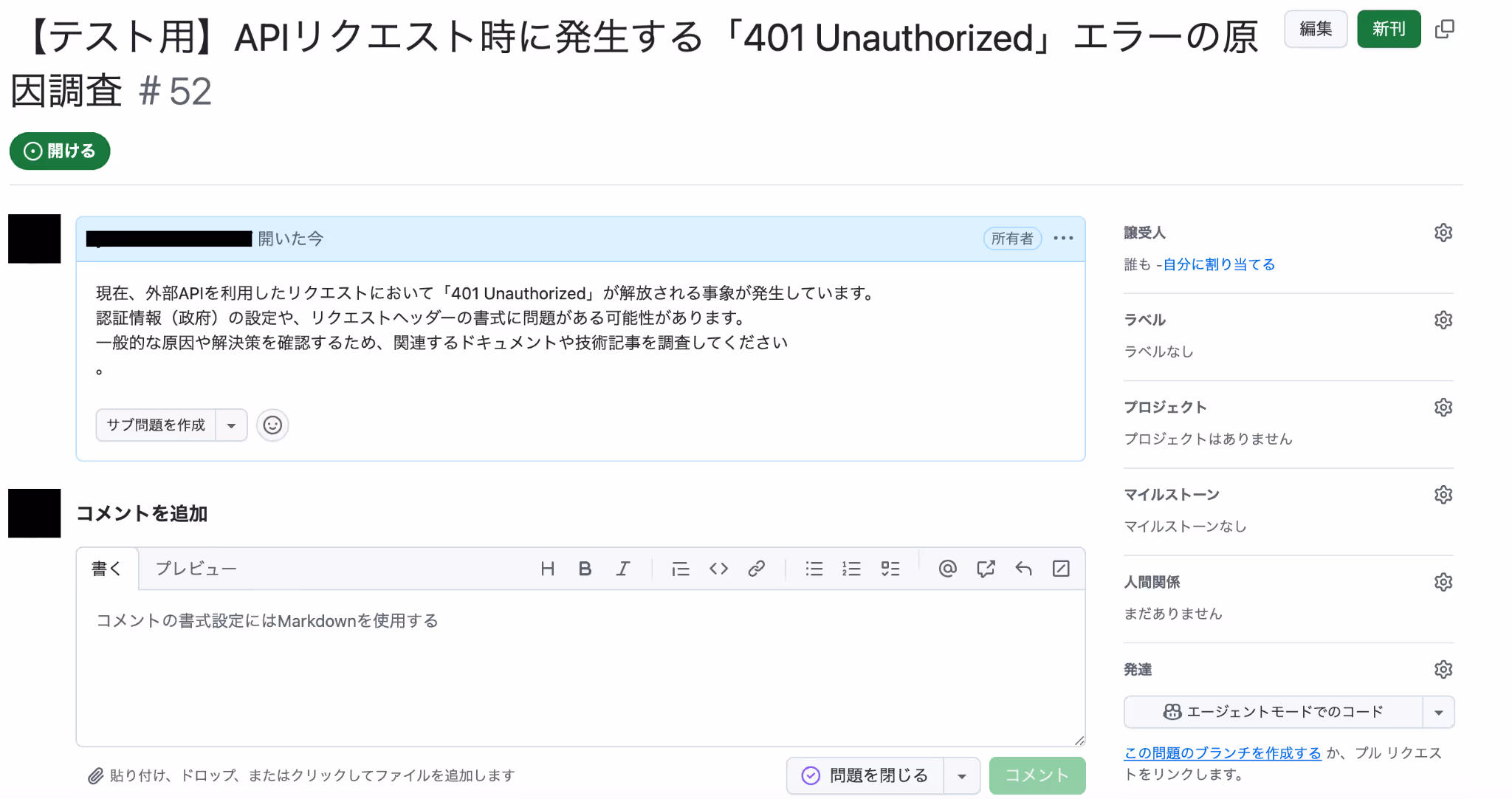This screenshot has width=1512, height=799.
Task: Click 自分に割り当てる link
Action: [x=1219, y=264]
